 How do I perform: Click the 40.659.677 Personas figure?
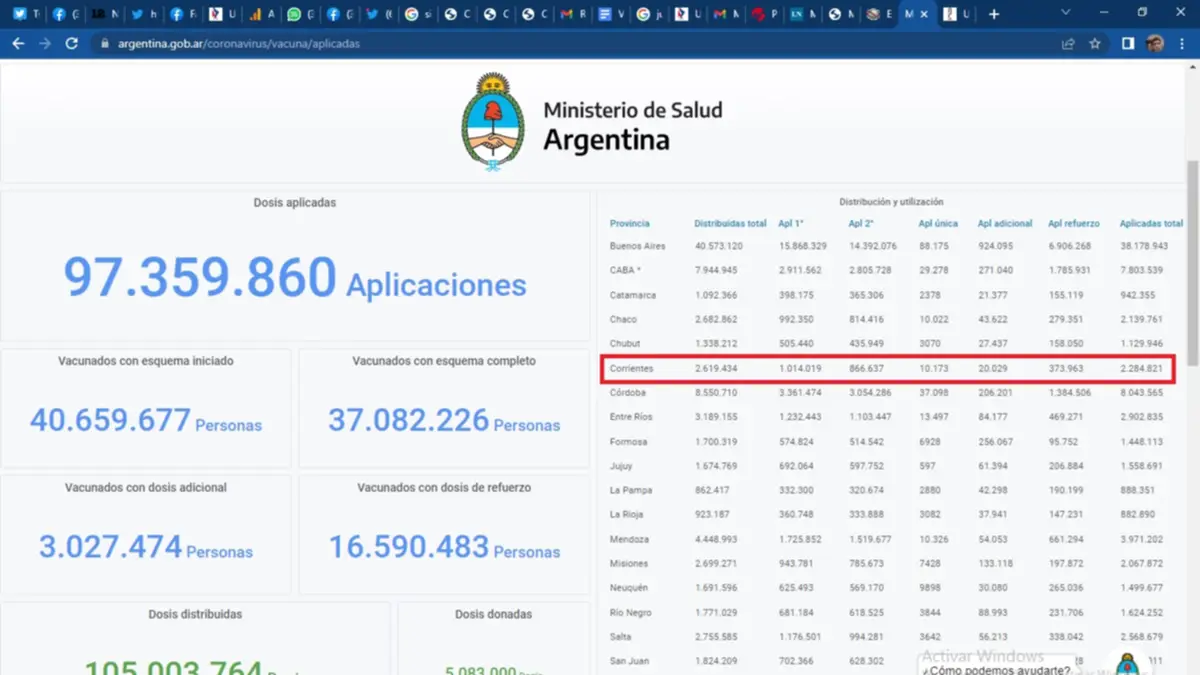click(x=146, y=421)
